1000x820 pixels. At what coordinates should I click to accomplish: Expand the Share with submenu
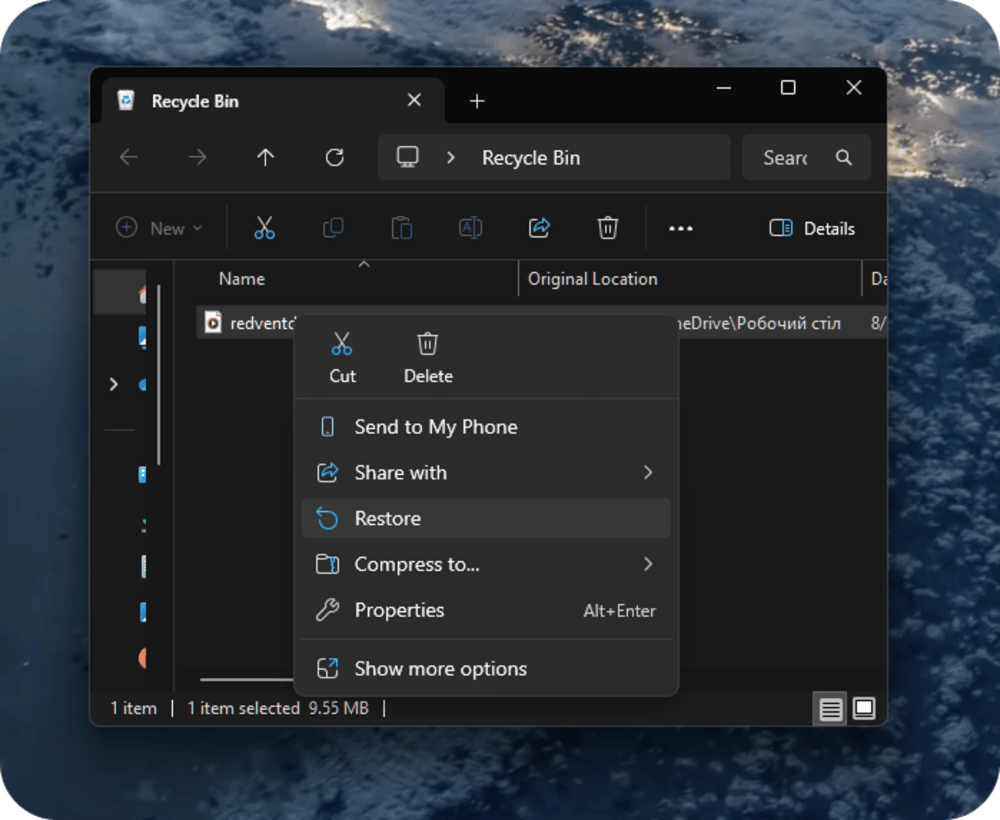(647, 473)
